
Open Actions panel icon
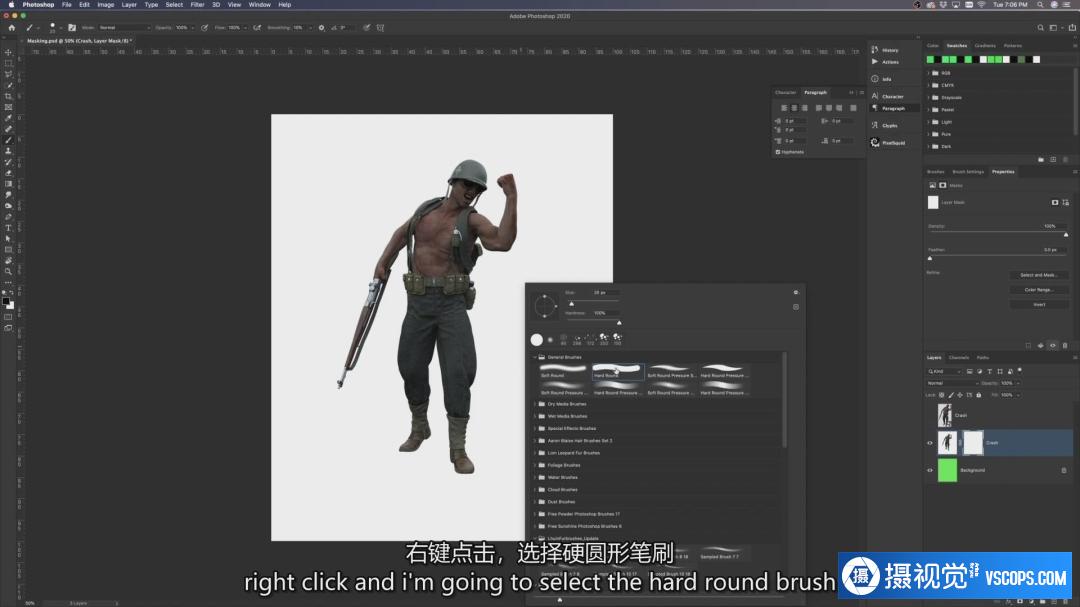pos(875,62)
